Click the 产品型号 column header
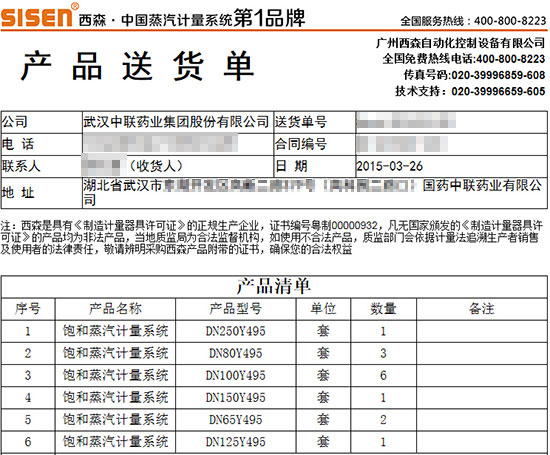This screenshot has height=455, width=550. (x=235, y=309)
